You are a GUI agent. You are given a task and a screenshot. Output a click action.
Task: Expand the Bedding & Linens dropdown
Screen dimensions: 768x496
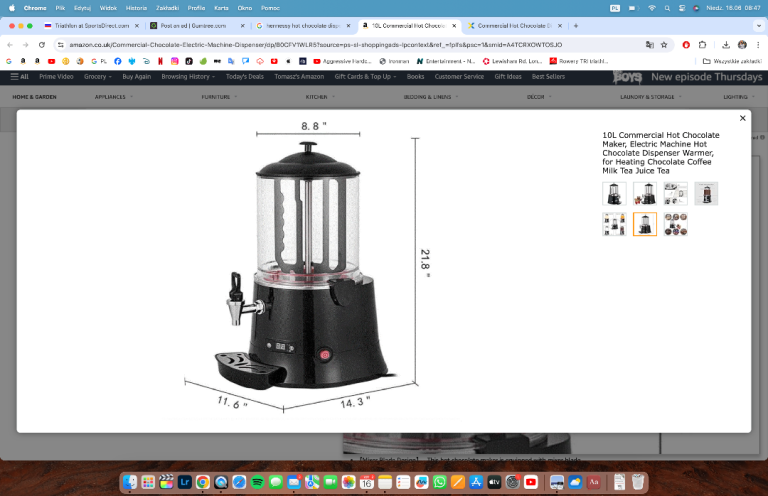pyautogui.click(x=431, y=97)
